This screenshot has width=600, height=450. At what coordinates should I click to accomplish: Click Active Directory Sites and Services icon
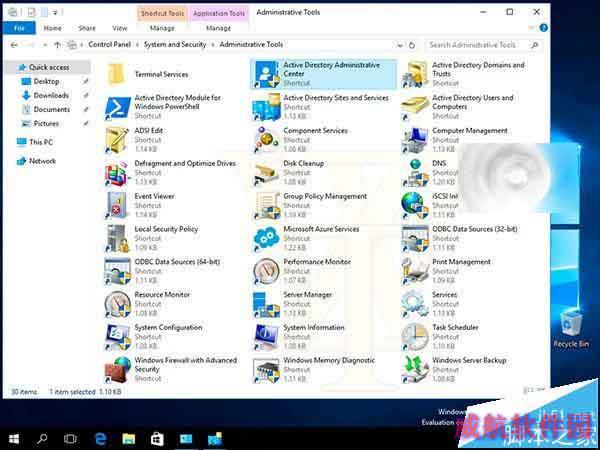click(267, 107)
